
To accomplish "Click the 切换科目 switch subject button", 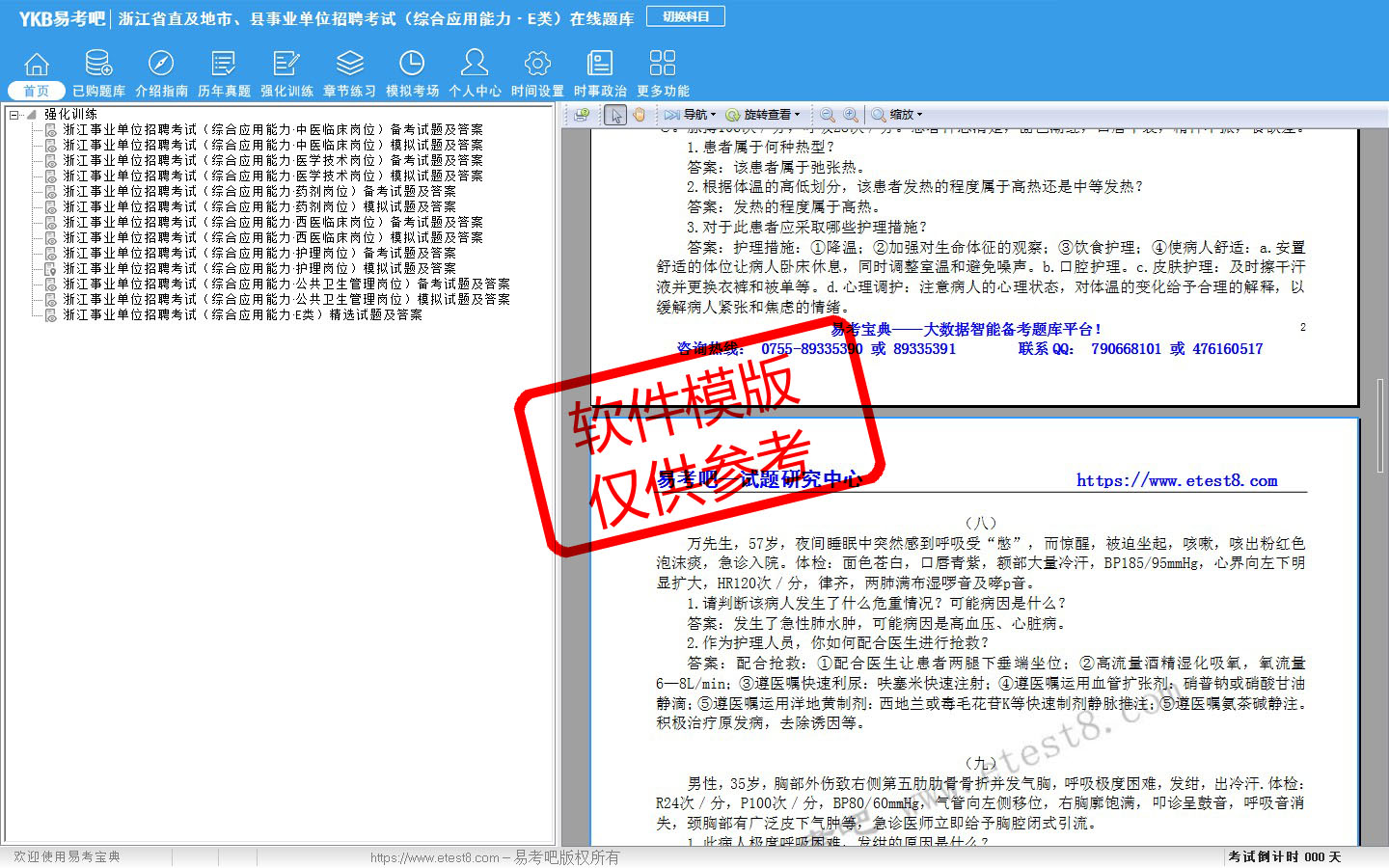I will pos(686,16).
